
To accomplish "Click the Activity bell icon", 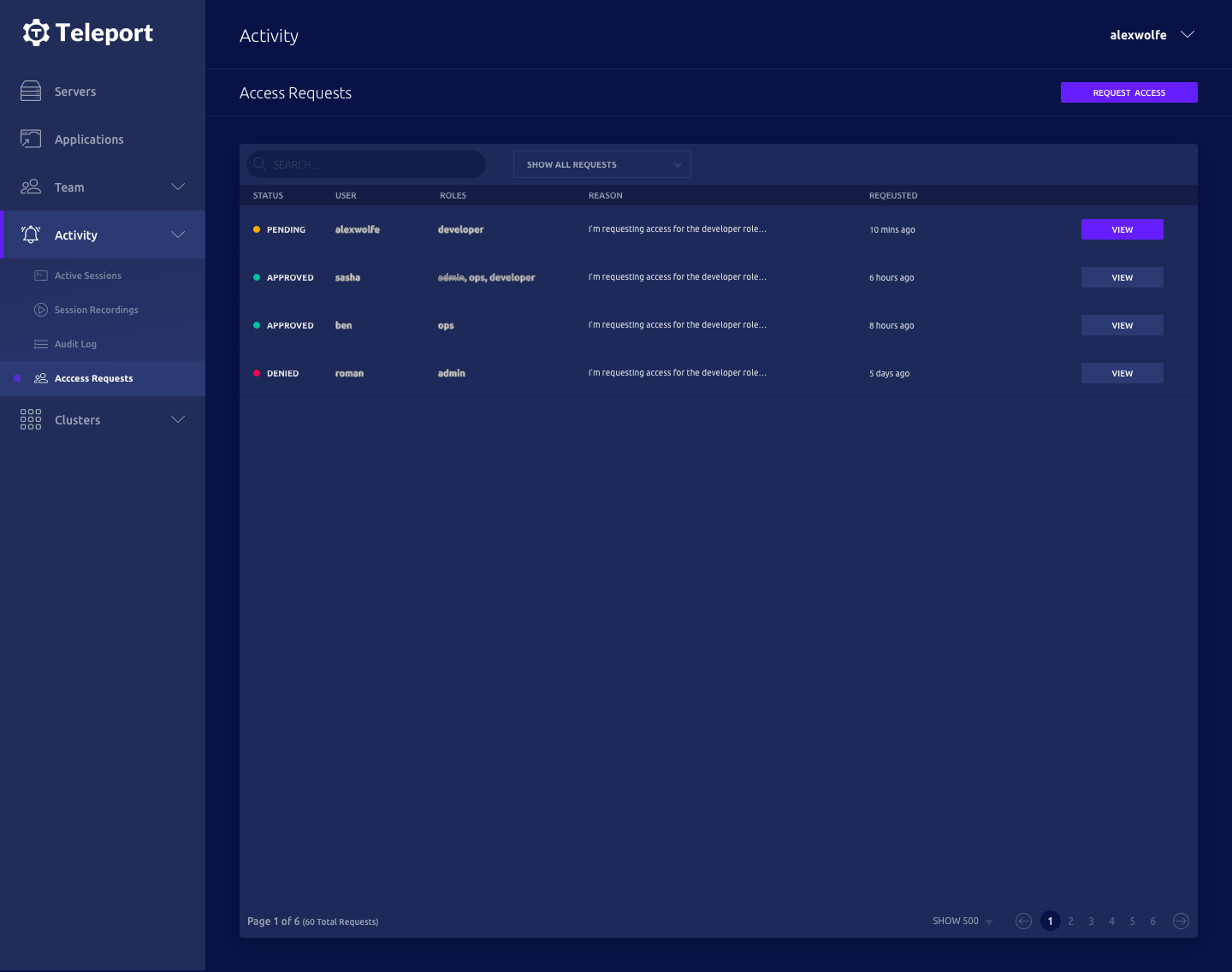I will [31, 234].
